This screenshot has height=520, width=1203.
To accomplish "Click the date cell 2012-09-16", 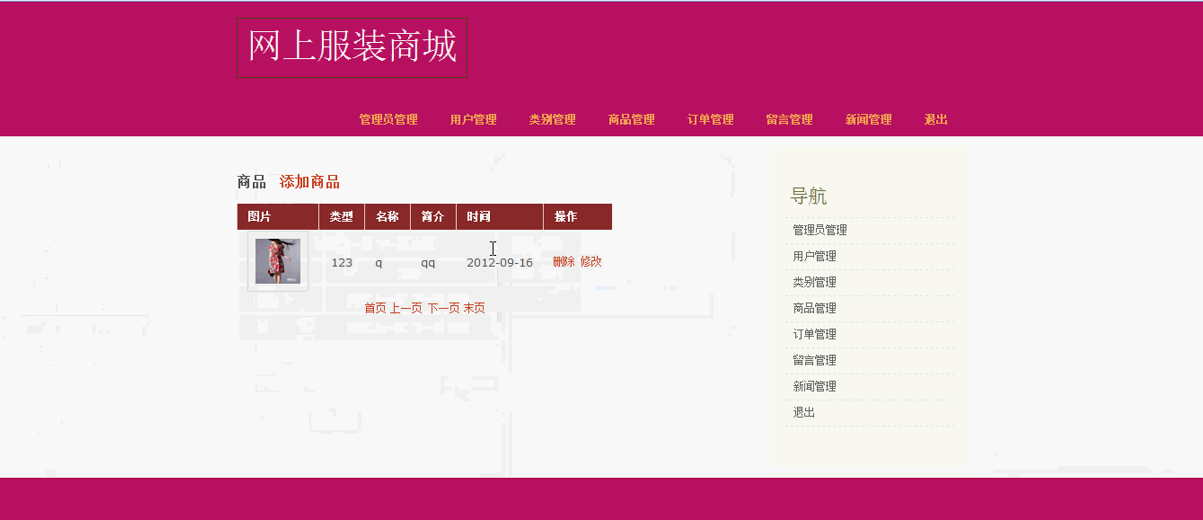I will [x=499, y=262].
